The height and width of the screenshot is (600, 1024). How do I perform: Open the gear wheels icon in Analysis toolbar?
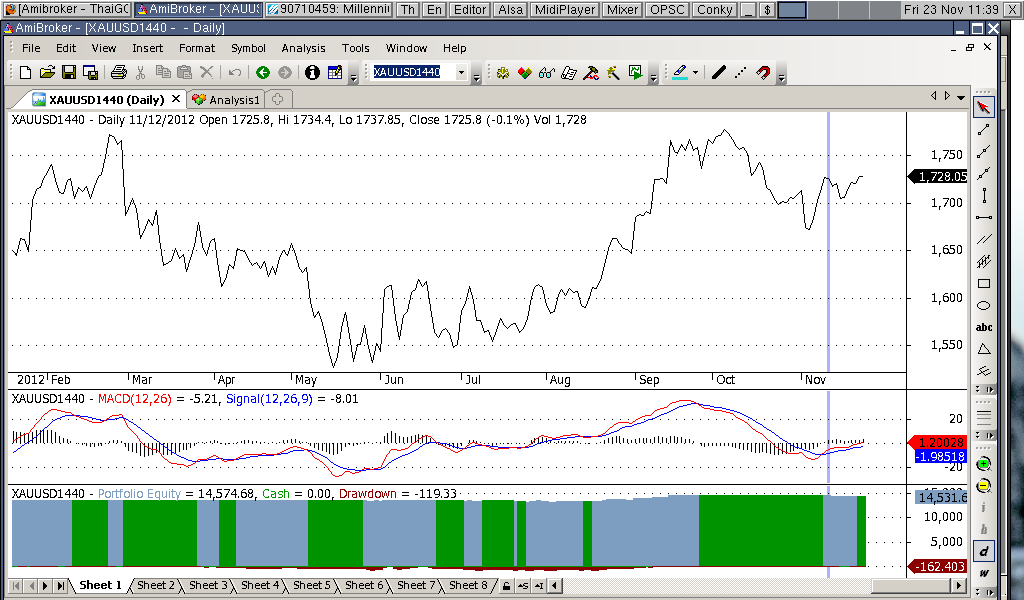click(502, 72)
